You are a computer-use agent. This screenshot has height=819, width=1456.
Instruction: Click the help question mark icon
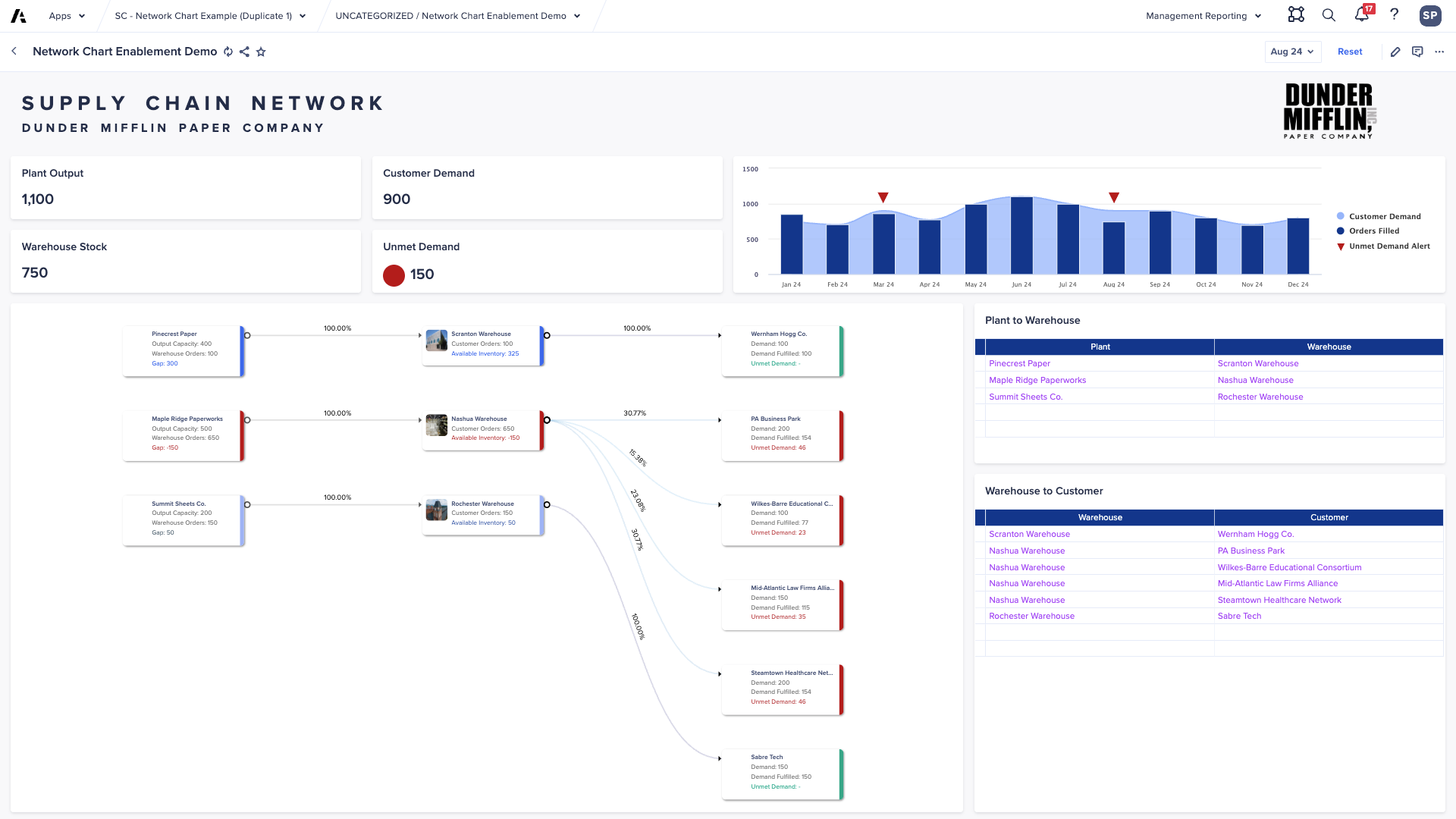click(1394, 15)
